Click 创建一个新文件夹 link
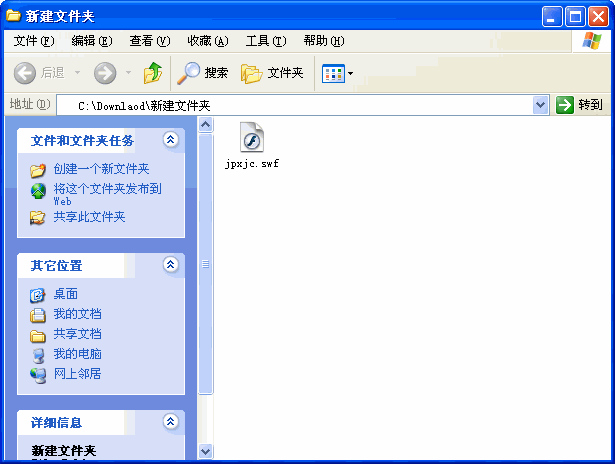The image size is (615, 464). coord(101,169)
